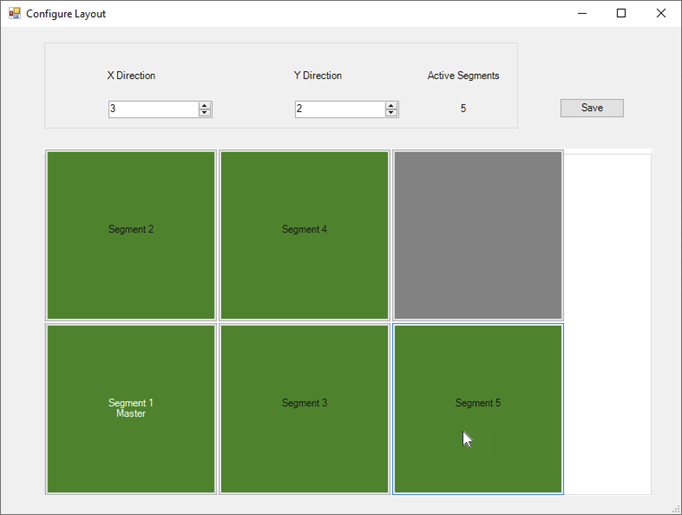Click the X Direction label
Viewport: 682px width, 515px height.
(131, 75)
